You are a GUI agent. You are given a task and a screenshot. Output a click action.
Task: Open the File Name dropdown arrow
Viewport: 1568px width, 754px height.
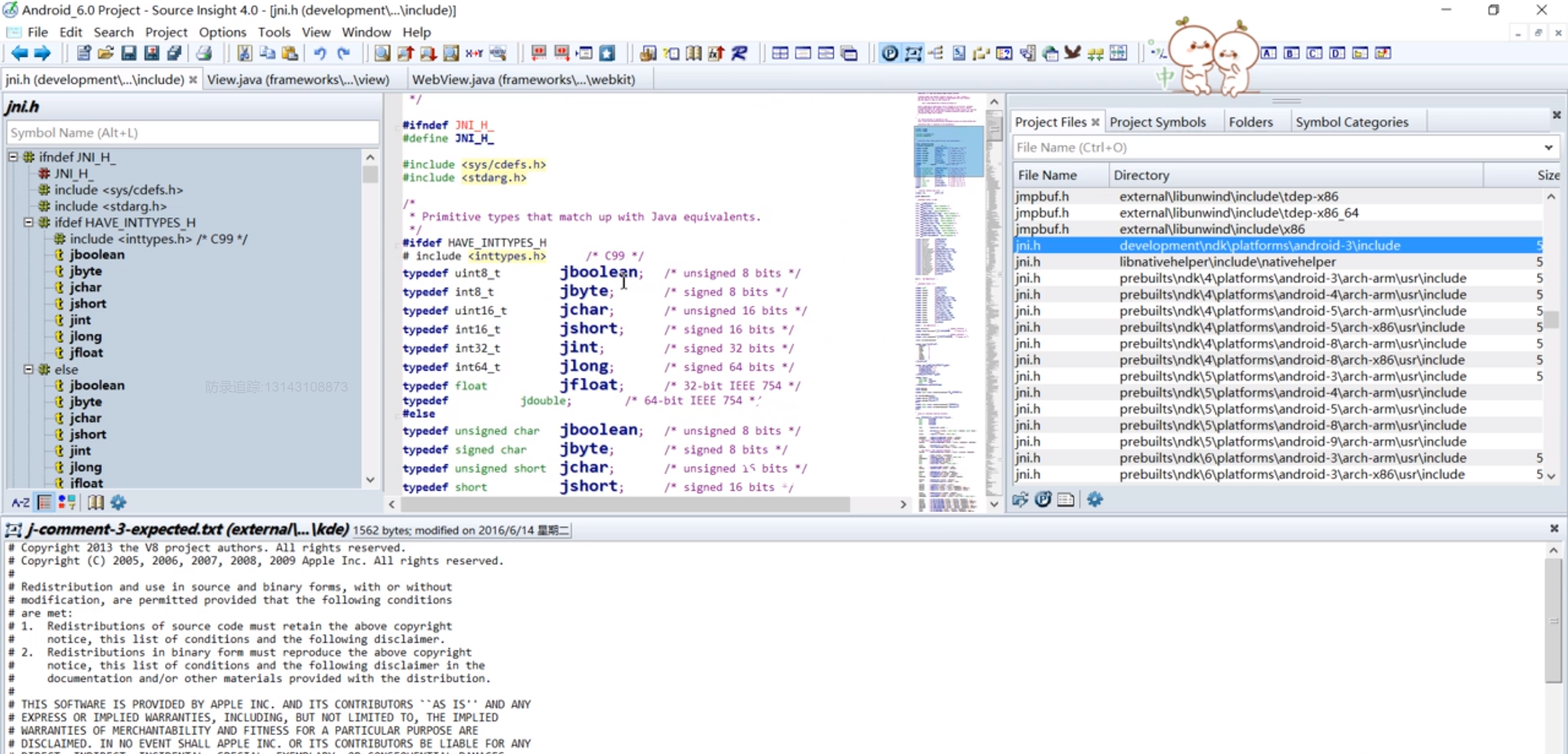pos(1548,147)
